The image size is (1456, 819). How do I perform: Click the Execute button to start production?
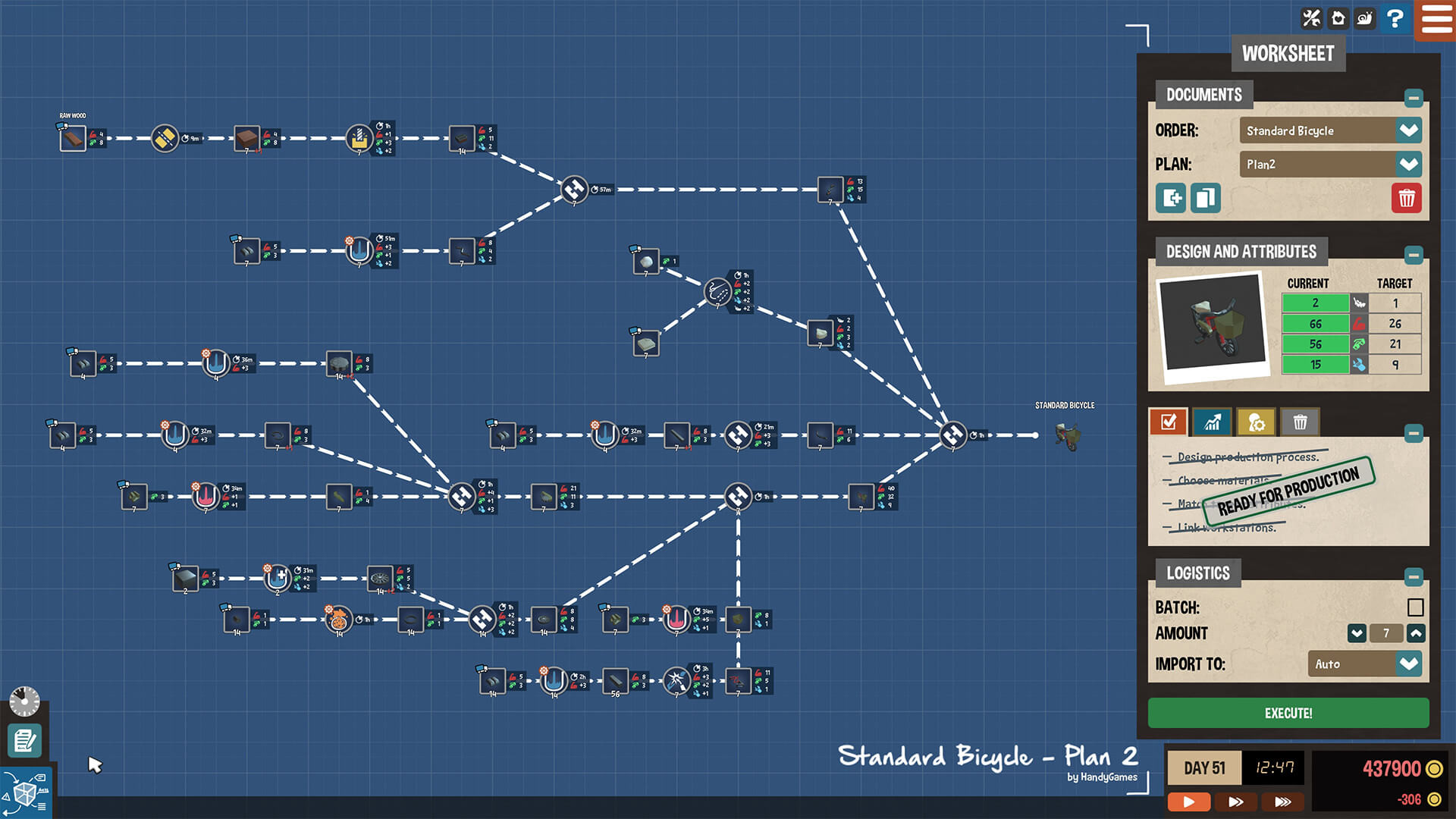[1290, 713]
